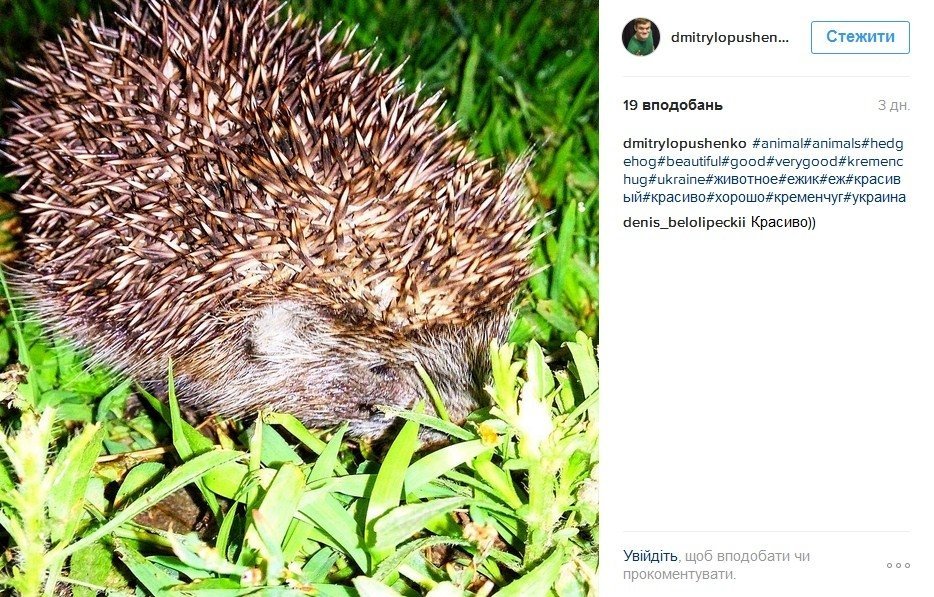Image resolution: width=934 pixels, height=597 pixels.
Task: Open the #ежик hashtag
Action: 799,179
